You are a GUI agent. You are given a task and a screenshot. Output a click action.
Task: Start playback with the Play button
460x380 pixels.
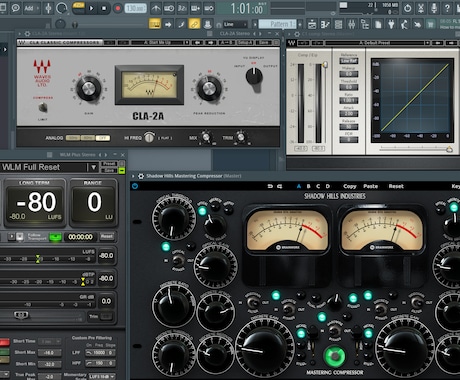tap(91, 8)
